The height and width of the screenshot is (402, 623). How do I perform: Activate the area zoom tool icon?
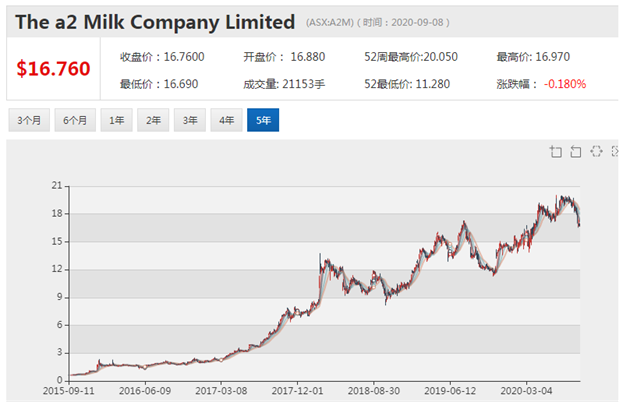point(556,151)
